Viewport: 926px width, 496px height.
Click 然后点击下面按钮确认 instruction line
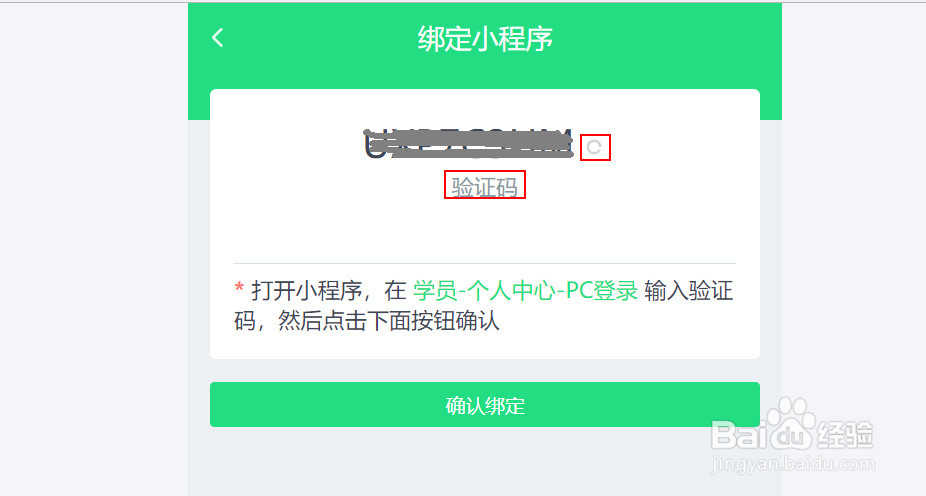(x=389, y=321)
